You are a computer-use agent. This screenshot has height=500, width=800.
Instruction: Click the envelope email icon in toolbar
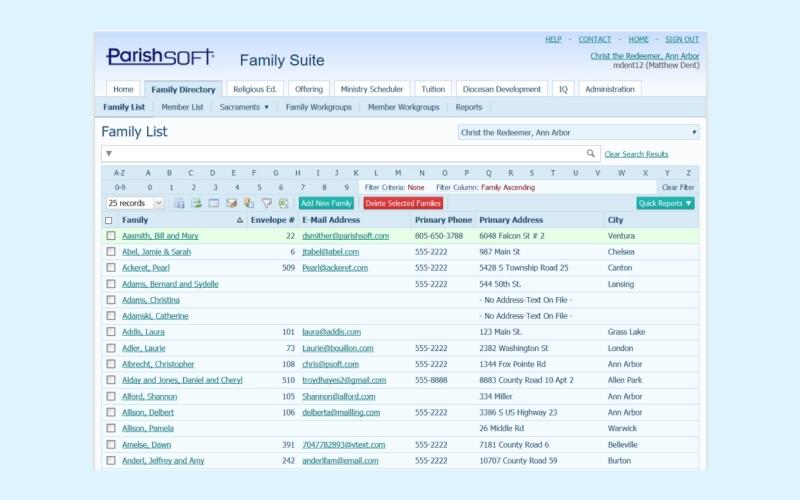tap(231, 203)
